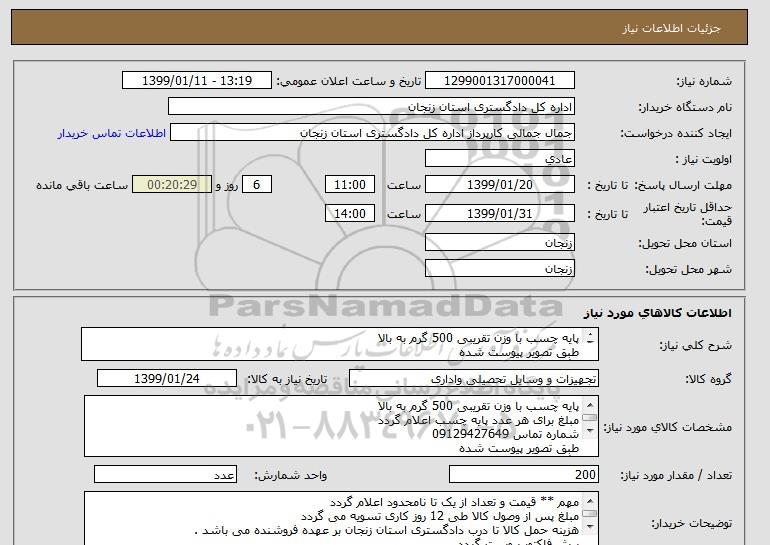
Task: Click down arrow of buyer notes scrollbar
Action: point(590,527)
